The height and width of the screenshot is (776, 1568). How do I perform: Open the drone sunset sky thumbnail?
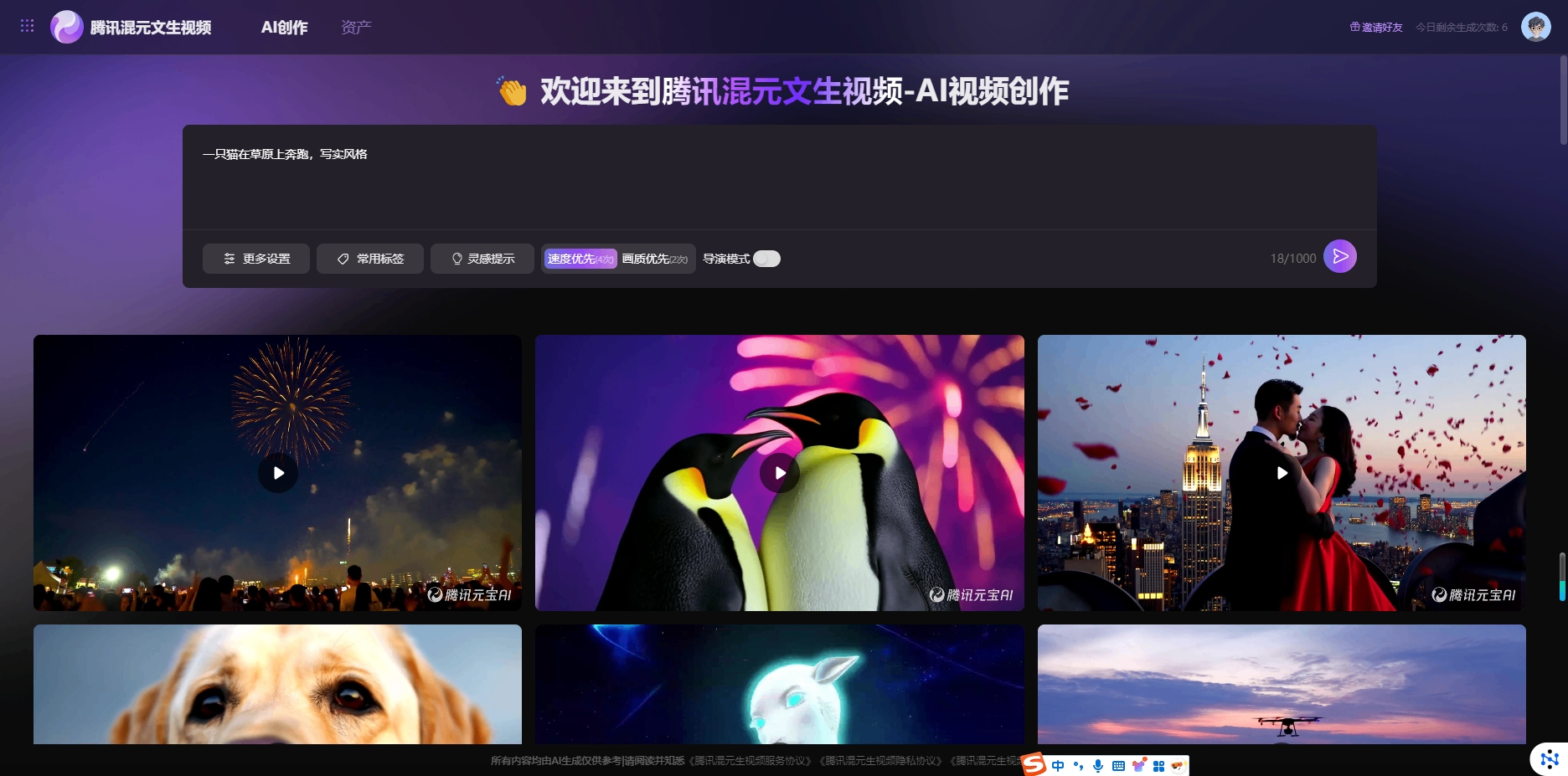click(x=1282, y=684)
